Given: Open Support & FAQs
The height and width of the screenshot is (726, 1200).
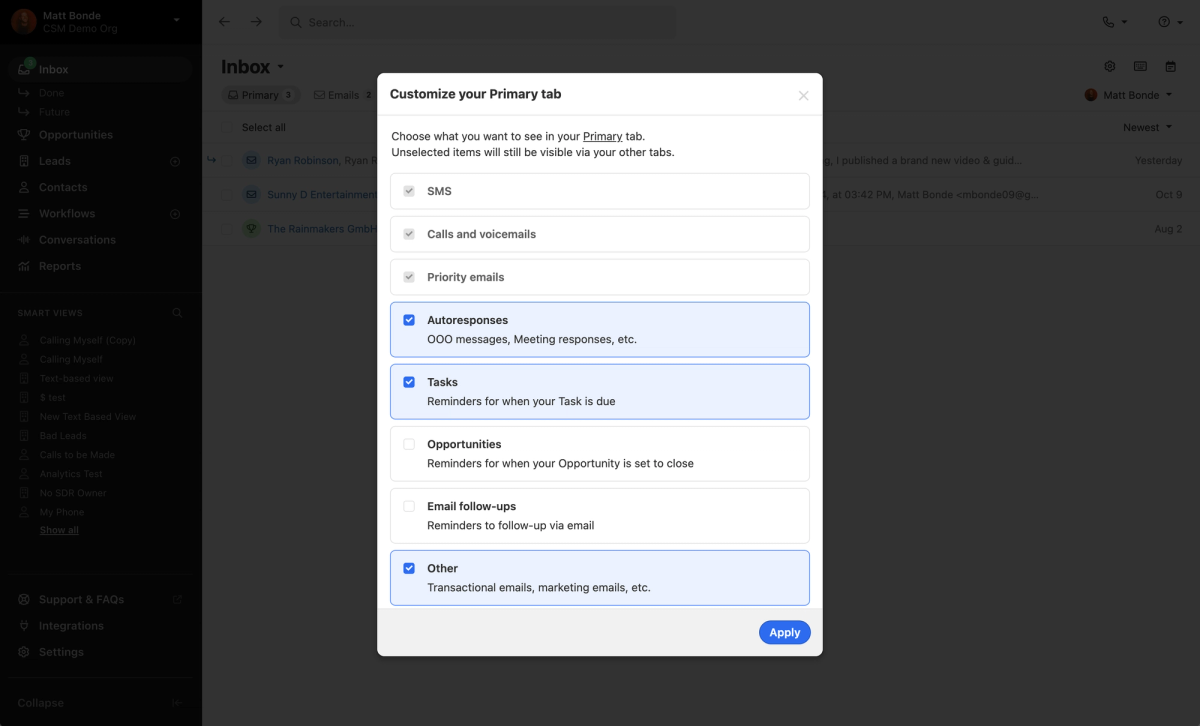Looking at the screenshot, I should coord(81,600).
